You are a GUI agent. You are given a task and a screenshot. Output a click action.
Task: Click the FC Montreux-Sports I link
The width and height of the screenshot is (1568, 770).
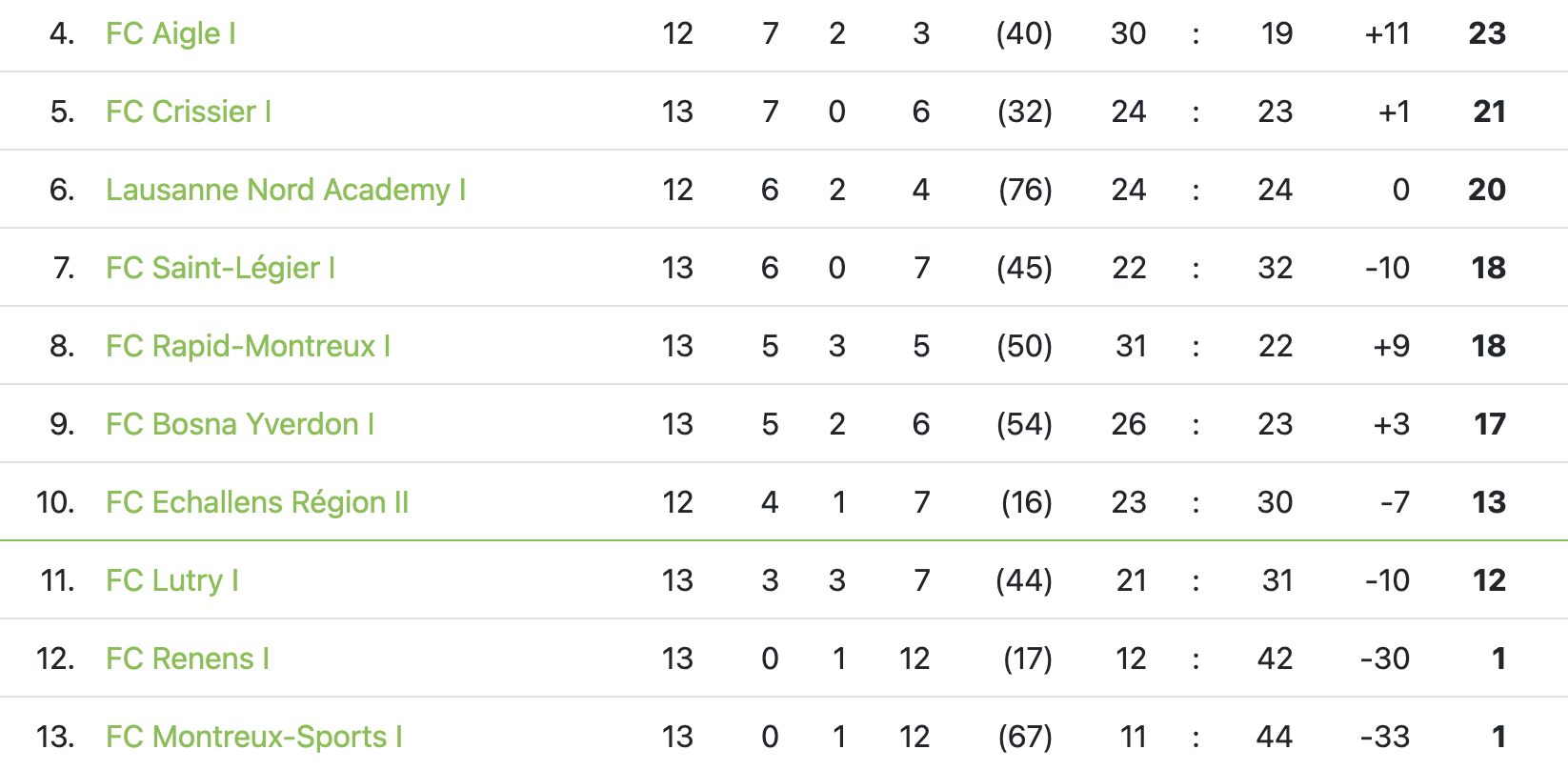254,738
